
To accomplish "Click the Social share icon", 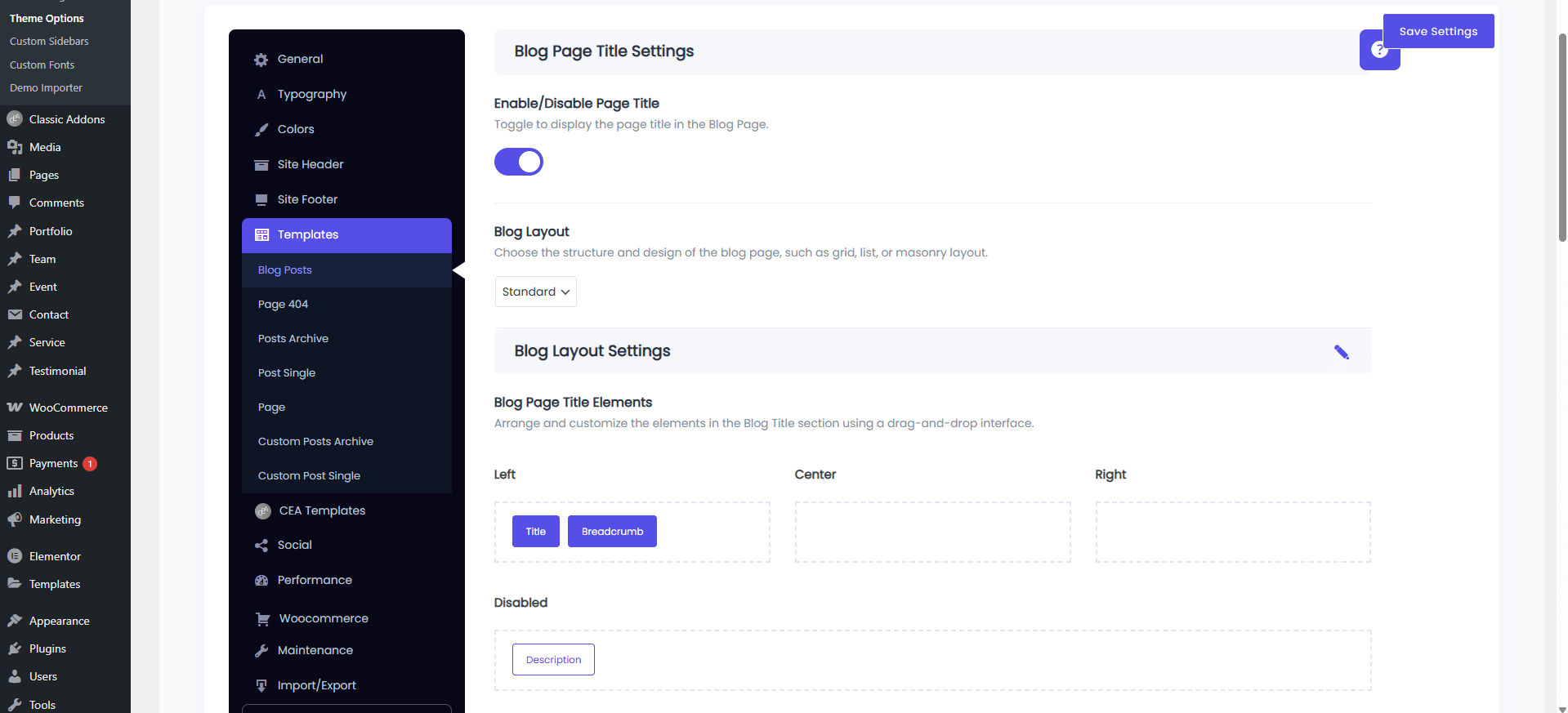I will 261,546.
